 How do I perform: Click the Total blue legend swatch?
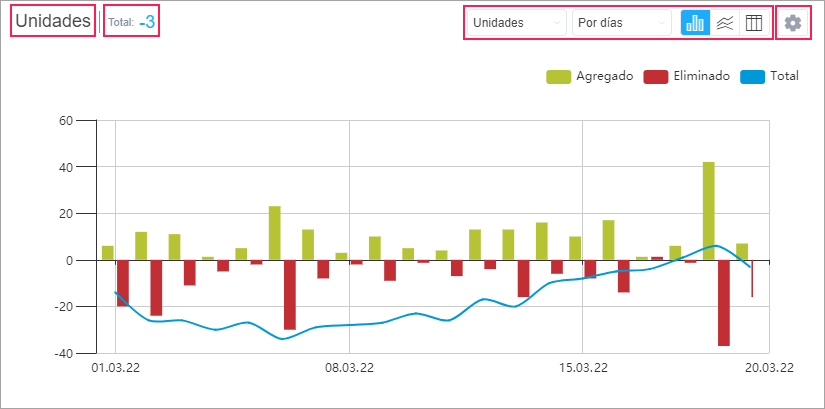754,76
